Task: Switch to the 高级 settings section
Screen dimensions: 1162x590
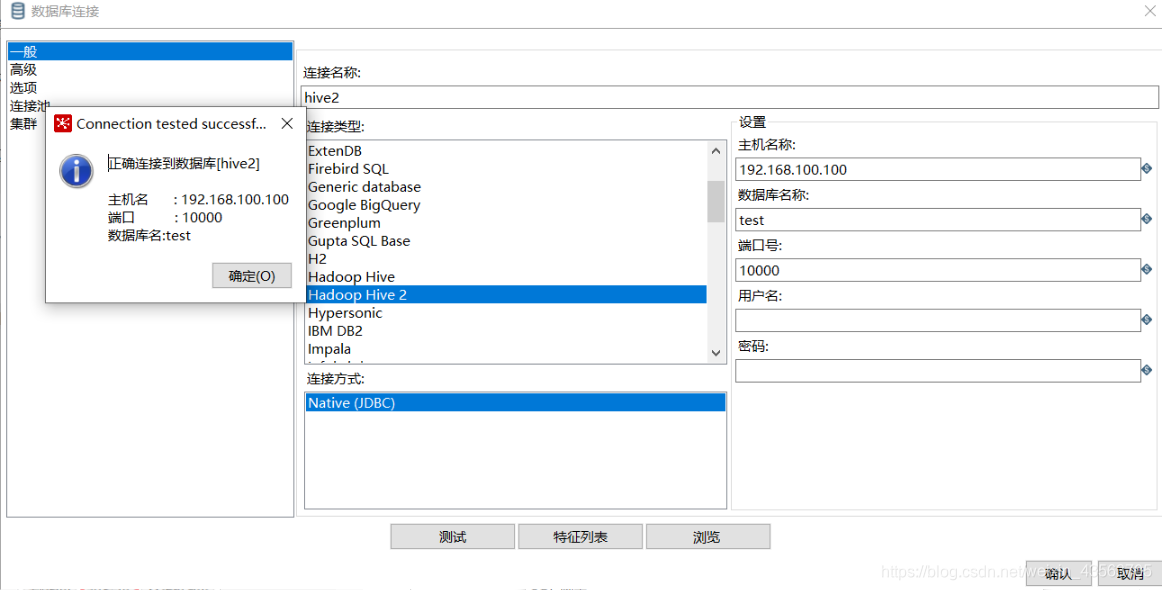Action: click(x=23, y=69)
